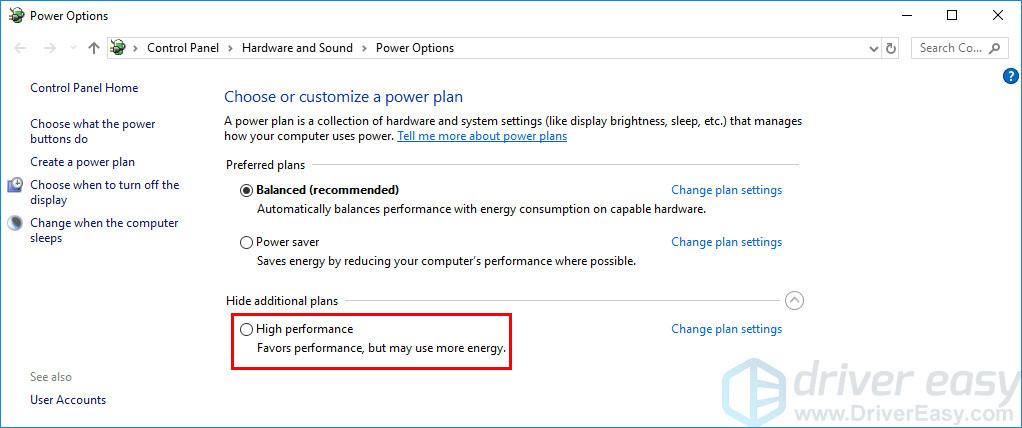
Task: Click the Search Control Panel field
Action: [949, 48]
